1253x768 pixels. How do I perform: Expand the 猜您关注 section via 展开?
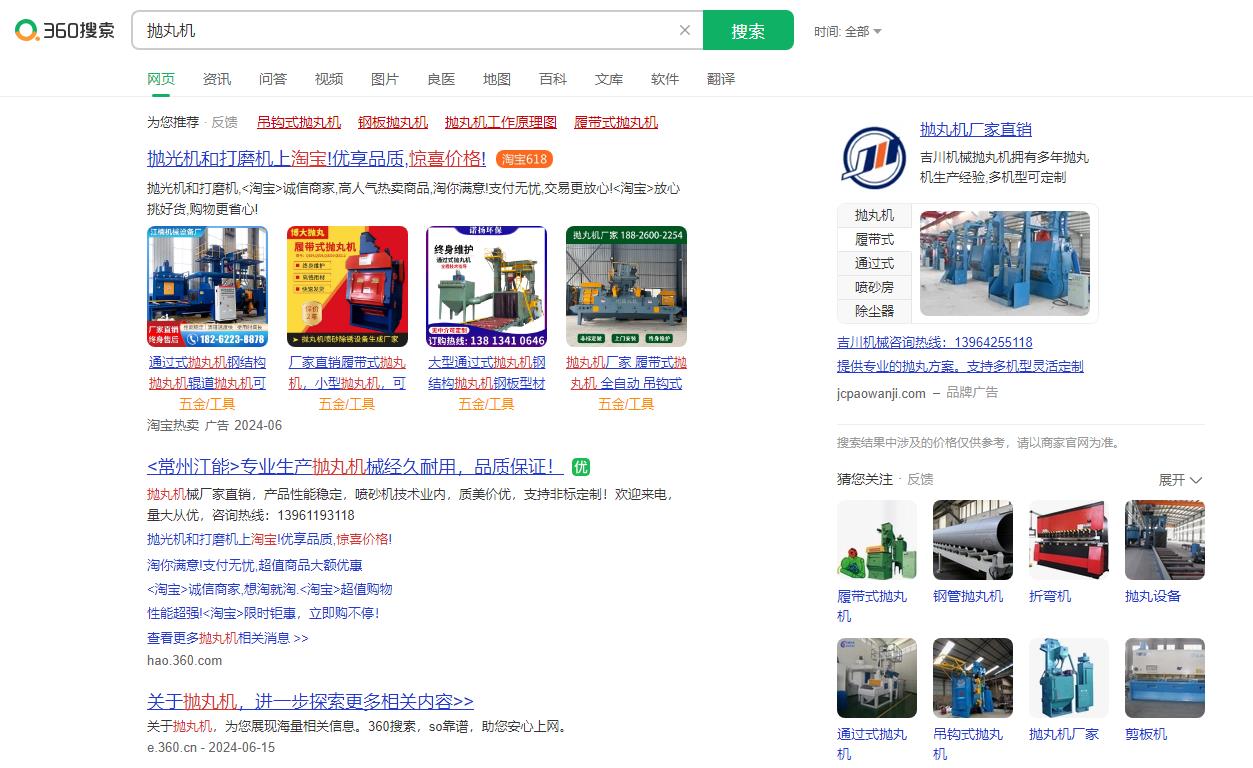[1175, 480]
